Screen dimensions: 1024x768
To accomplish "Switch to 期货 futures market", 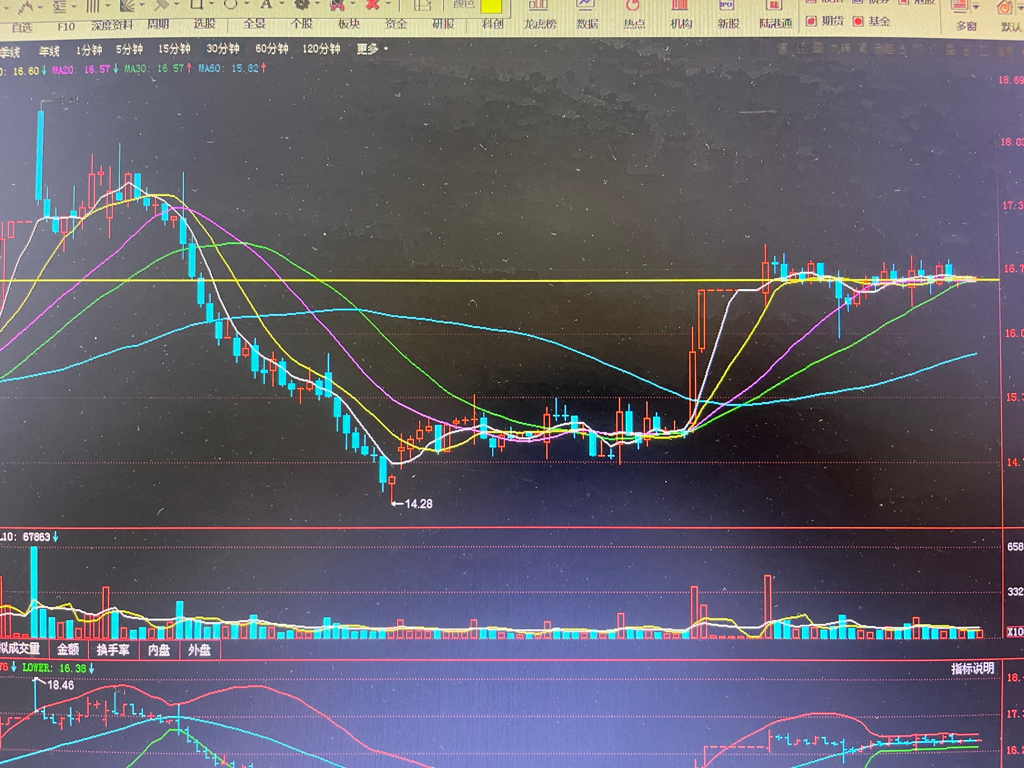I will click(824, 21).
